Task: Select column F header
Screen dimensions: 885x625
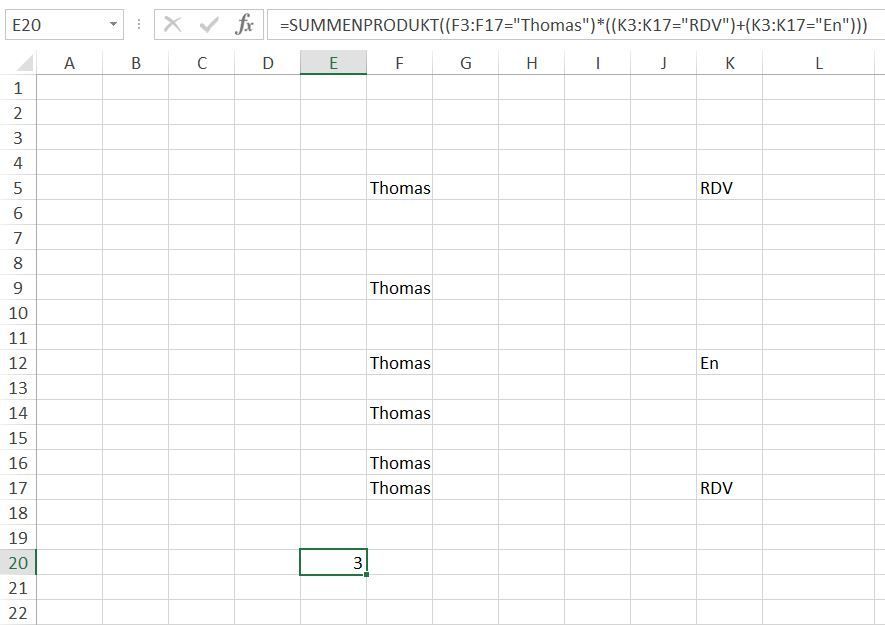Action: [x=400, y=63]
